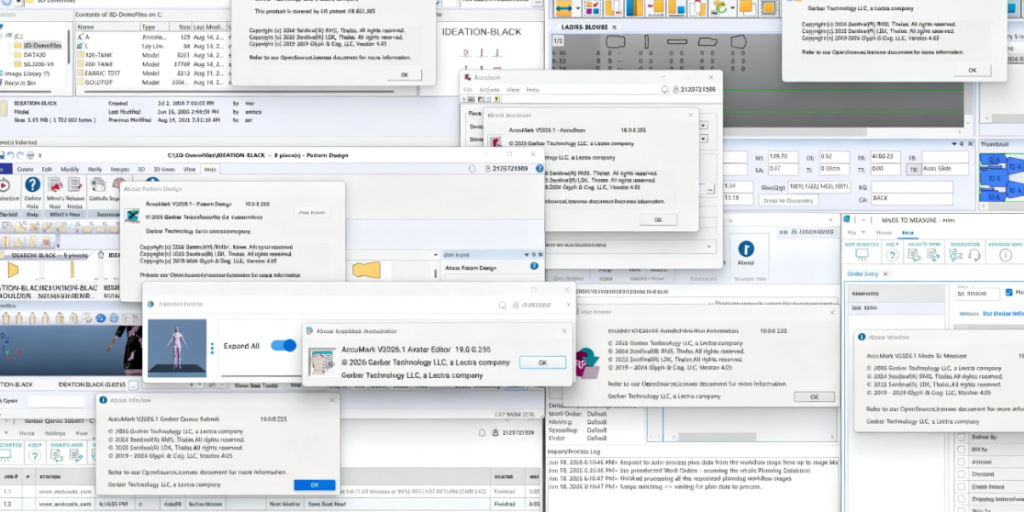
Task: Click blue info icon beside Pattern Design license number
Action: [x=539, y=168]
